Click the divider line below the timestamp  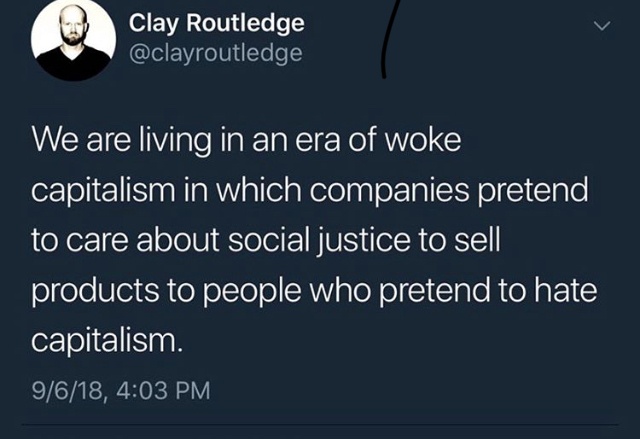click(x=320, y=425)
